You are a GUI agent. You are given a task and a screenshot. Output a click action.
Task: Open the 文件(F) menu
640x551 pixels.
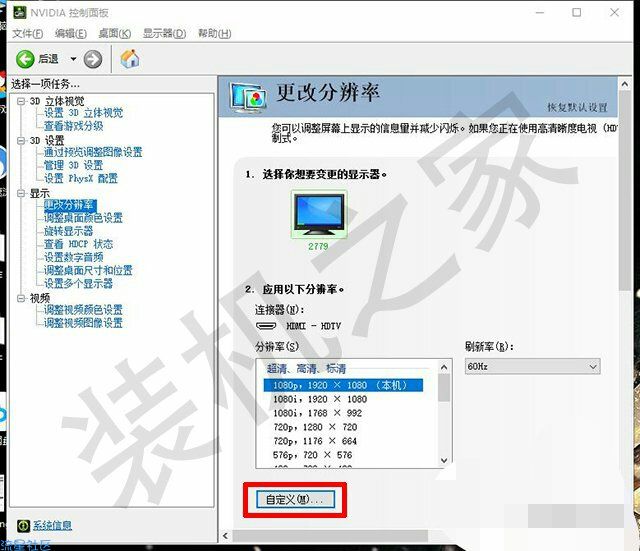pos(27,33)
